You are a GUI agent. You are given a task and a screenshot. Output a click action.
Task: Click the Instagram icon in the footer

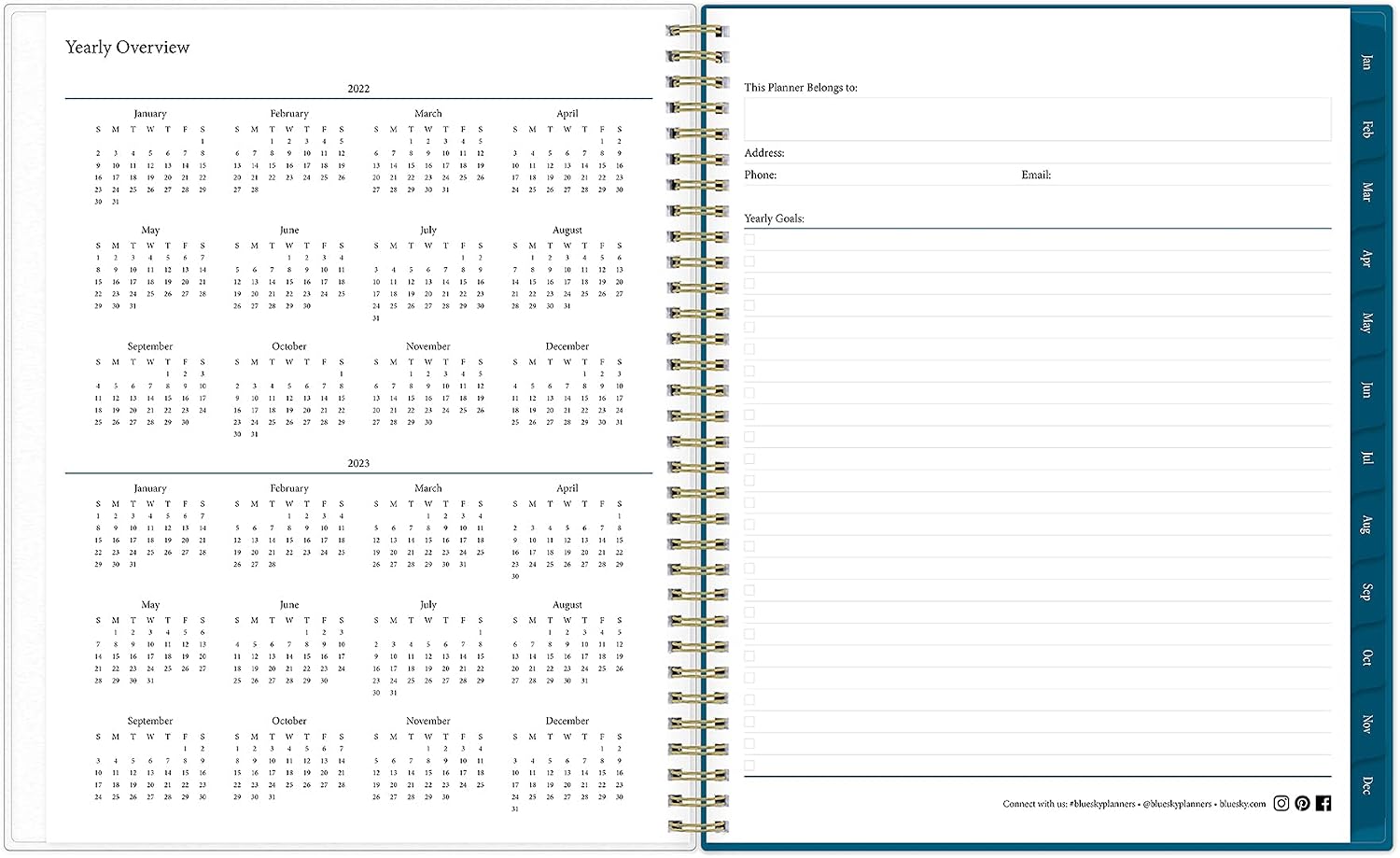1281,803
